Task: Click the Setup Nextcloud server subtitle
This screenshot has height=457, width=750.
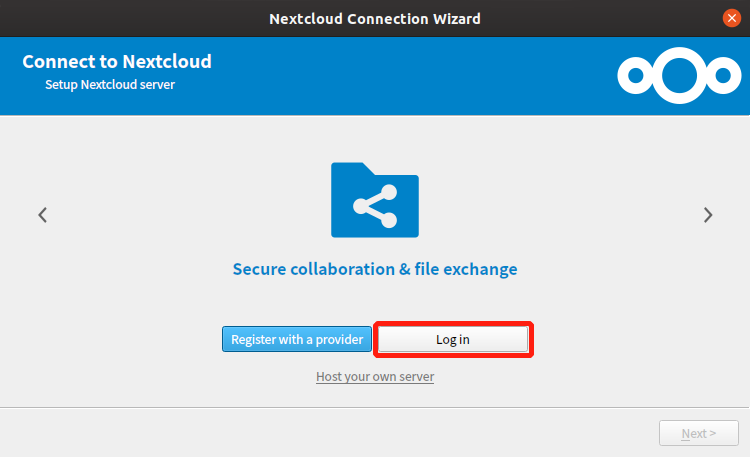Action: coord(110,85)
